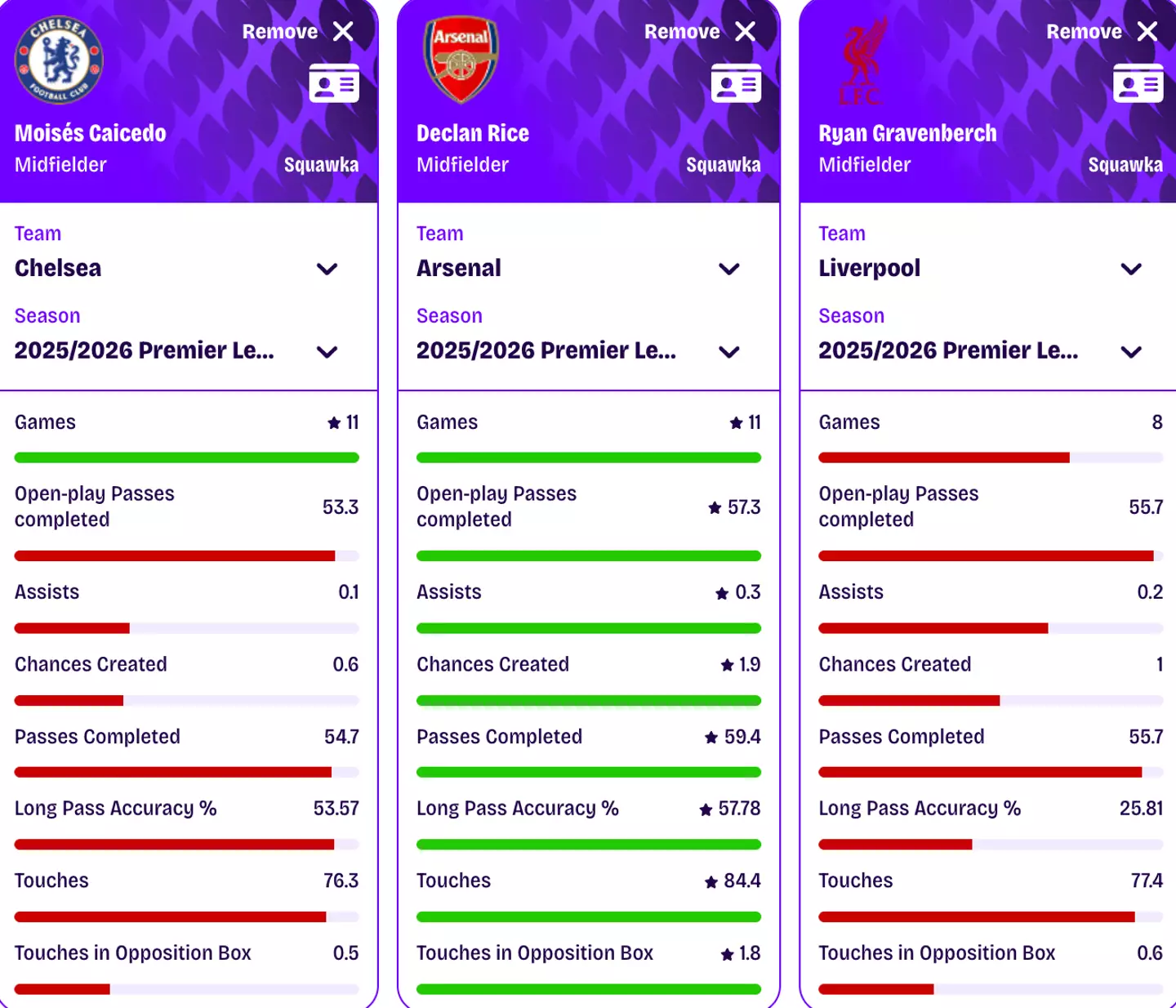Open season dropdown on Caicedo's card
Viewport: 1176px width, 1008px height.
point(327,352)
